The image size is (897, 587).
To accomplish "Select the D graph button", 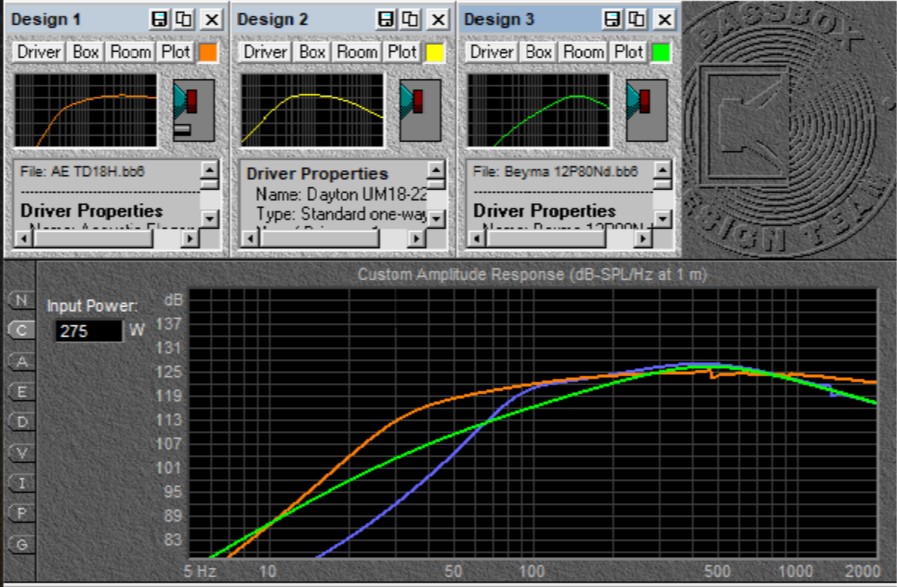I will coord(22,422).
